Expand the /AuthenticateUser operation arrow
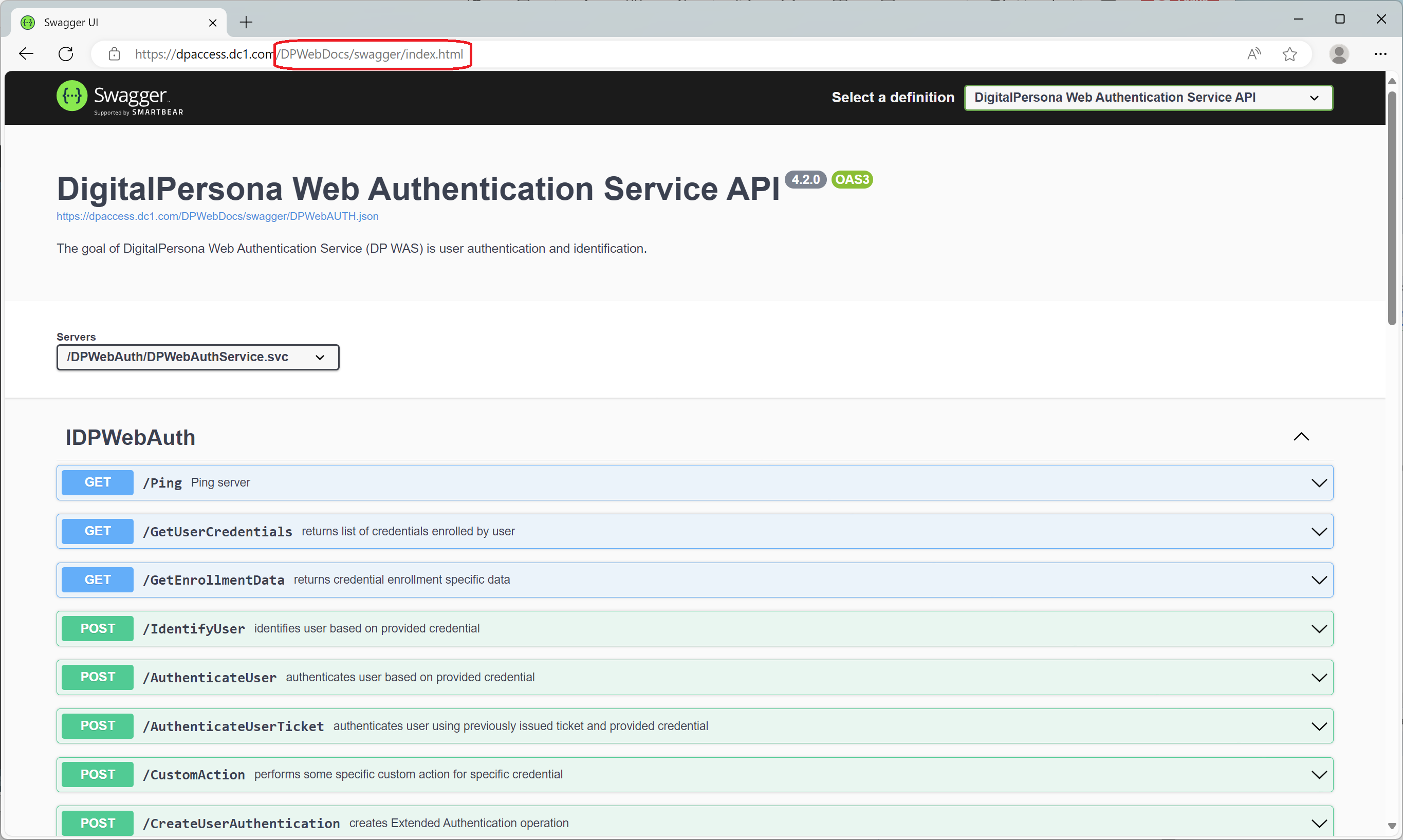 [1319, 678]
